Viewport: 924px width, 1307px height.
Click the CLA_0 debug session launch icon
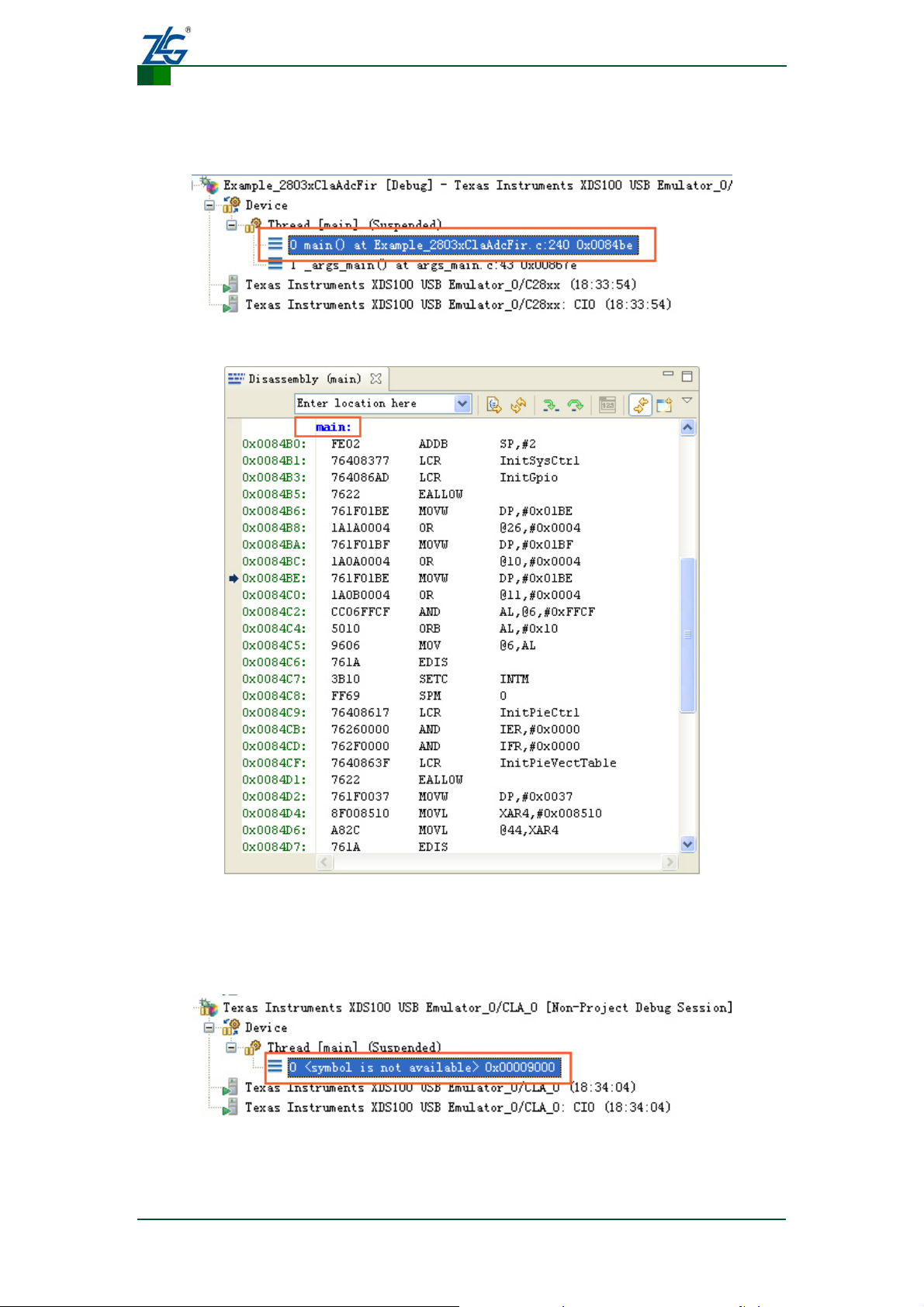point(209,1007)
